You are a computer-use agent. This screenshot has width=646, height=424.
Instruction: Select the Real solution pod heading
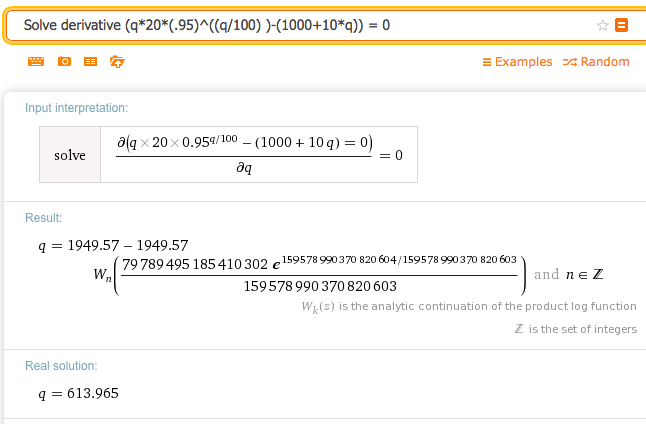(x=61, y=367)
